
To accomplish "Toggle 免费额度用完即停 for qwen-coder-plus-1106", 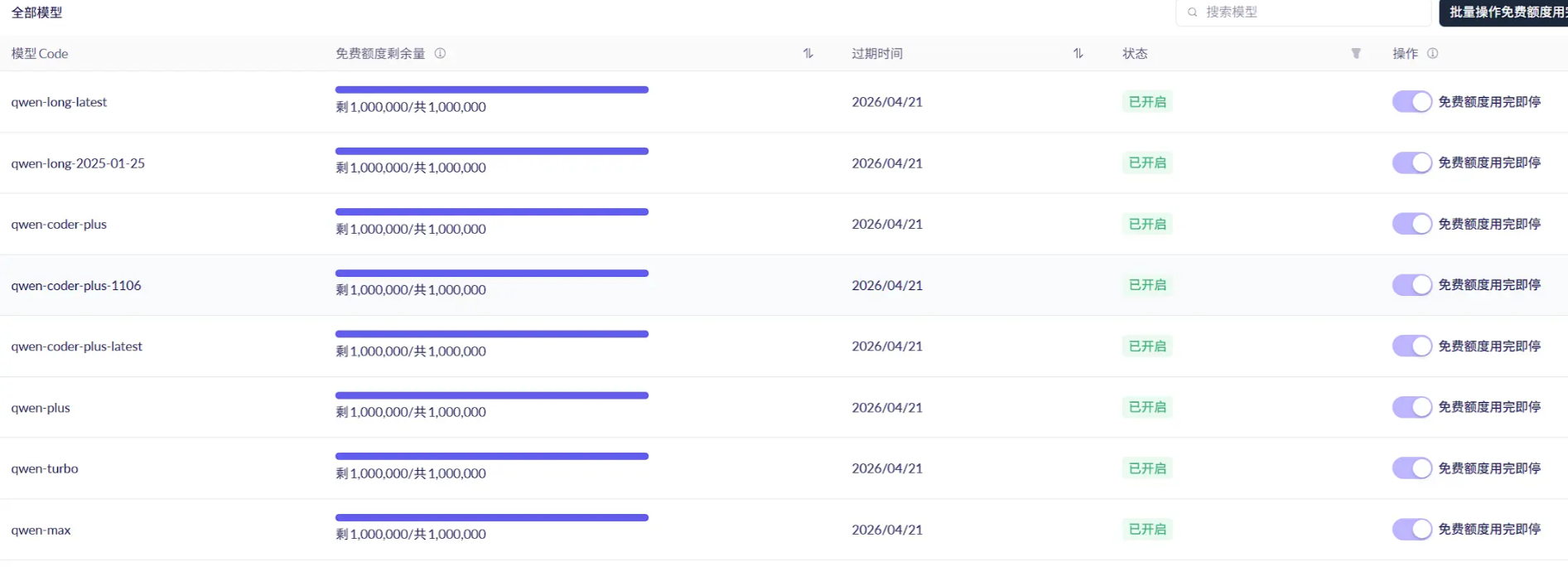I will point(1411,285).
